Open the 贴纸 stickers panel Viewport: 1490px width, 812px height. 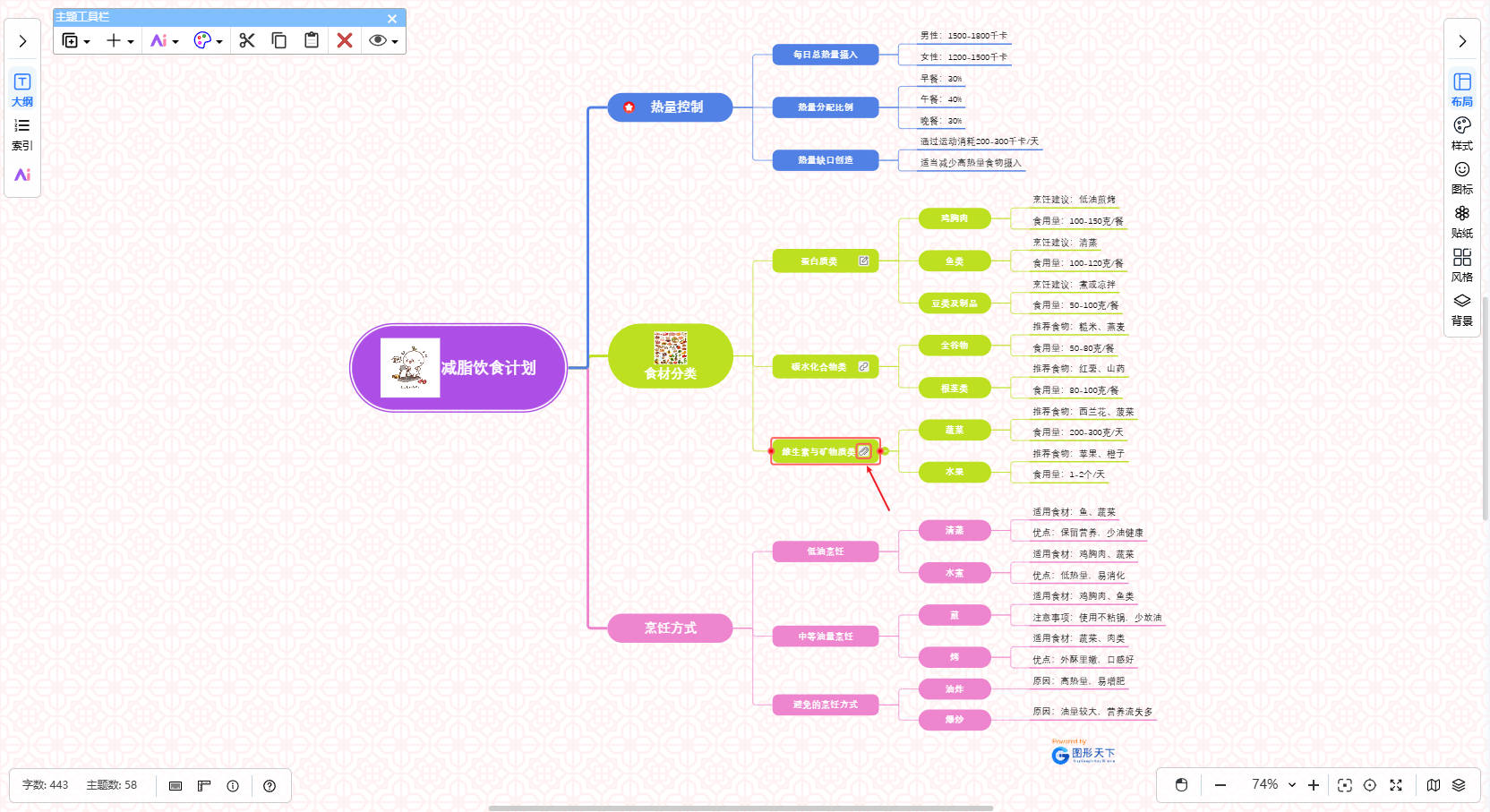pyautogui.click(x=1461, y=220)
